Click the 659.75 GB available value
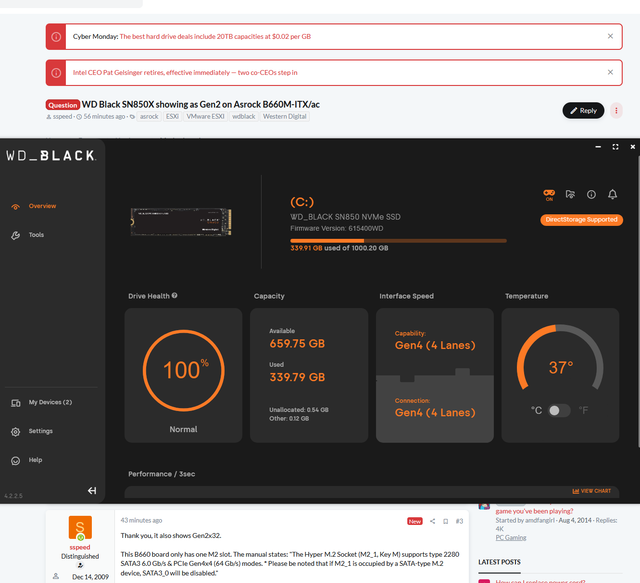 pyautogui.click(x=297, y=344)
